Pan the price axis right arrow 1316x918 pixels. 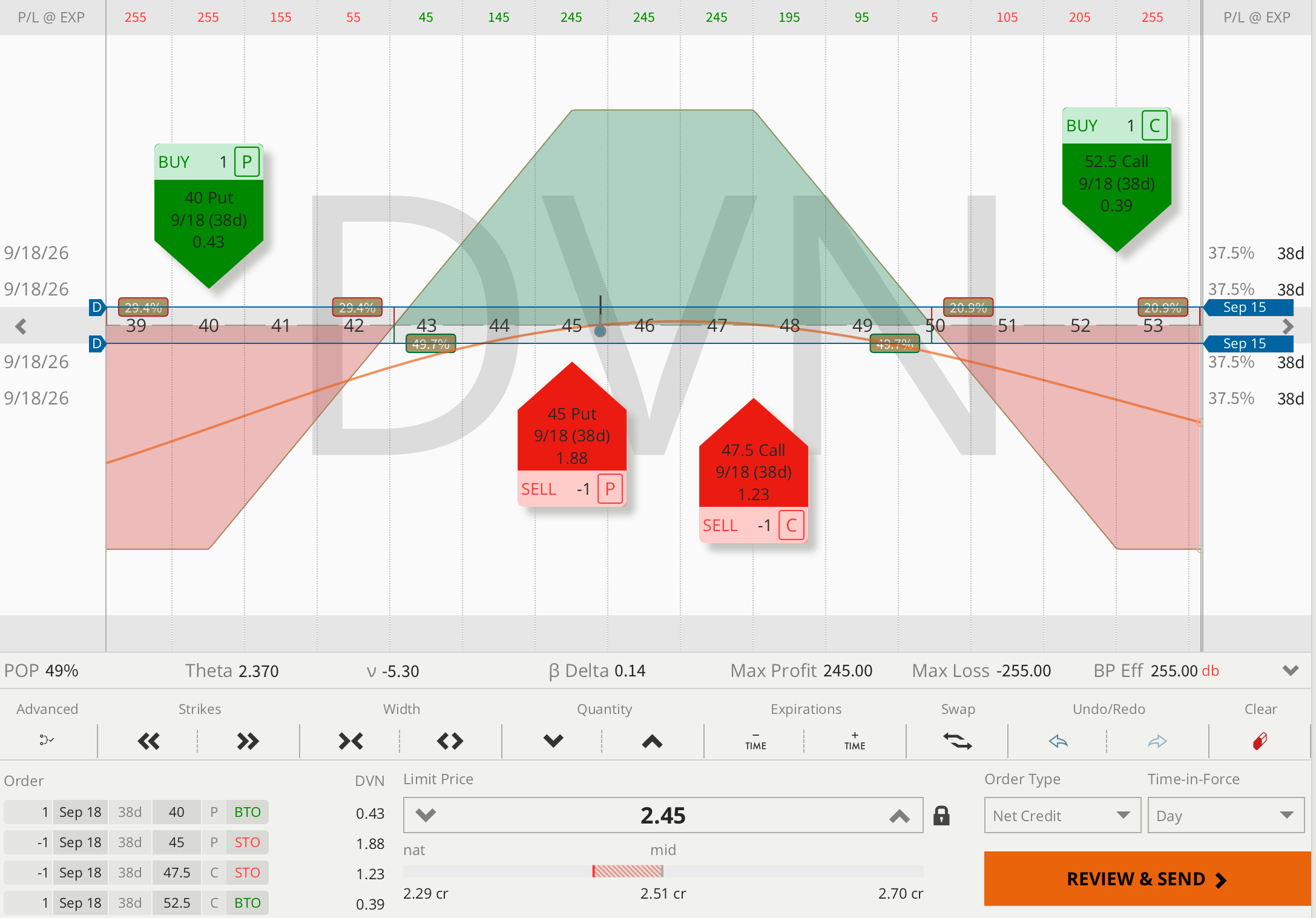click(1288, 326)
